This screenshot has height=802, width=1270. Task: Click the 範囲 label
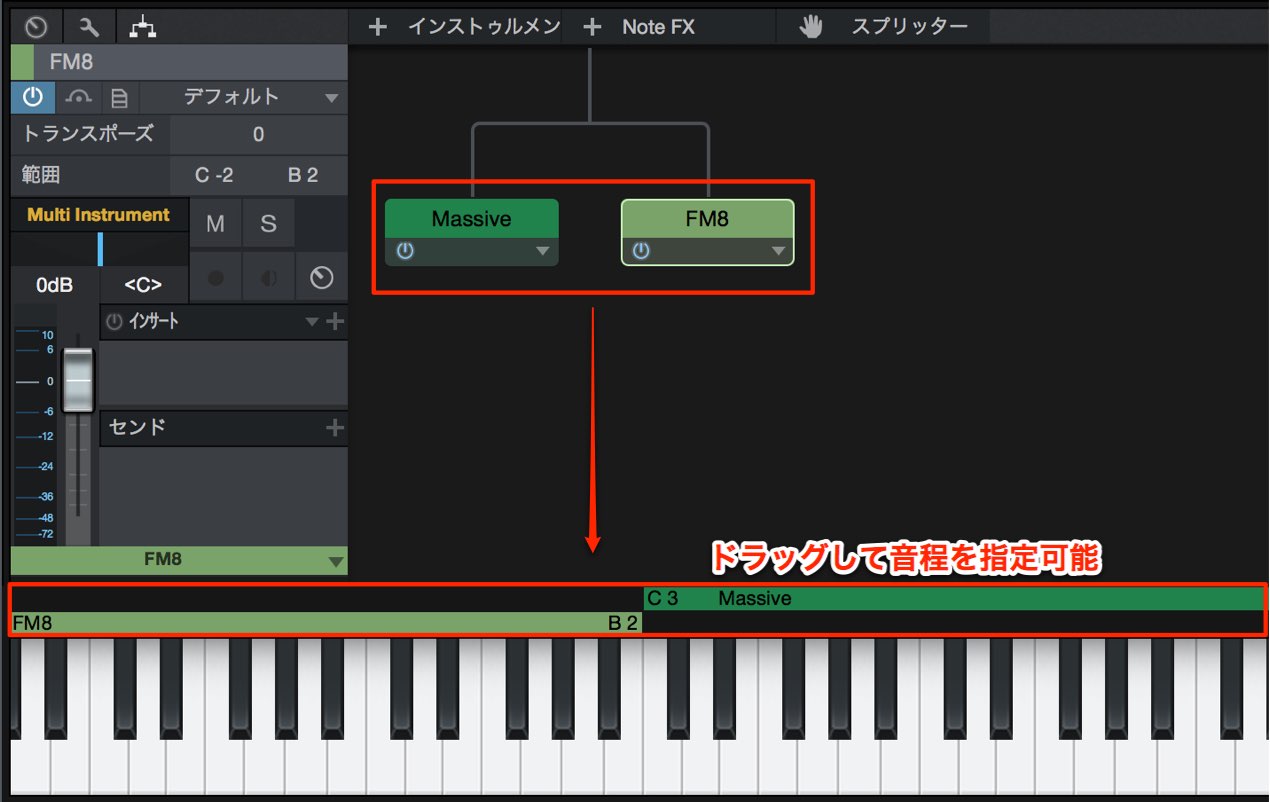click(41, 175)
